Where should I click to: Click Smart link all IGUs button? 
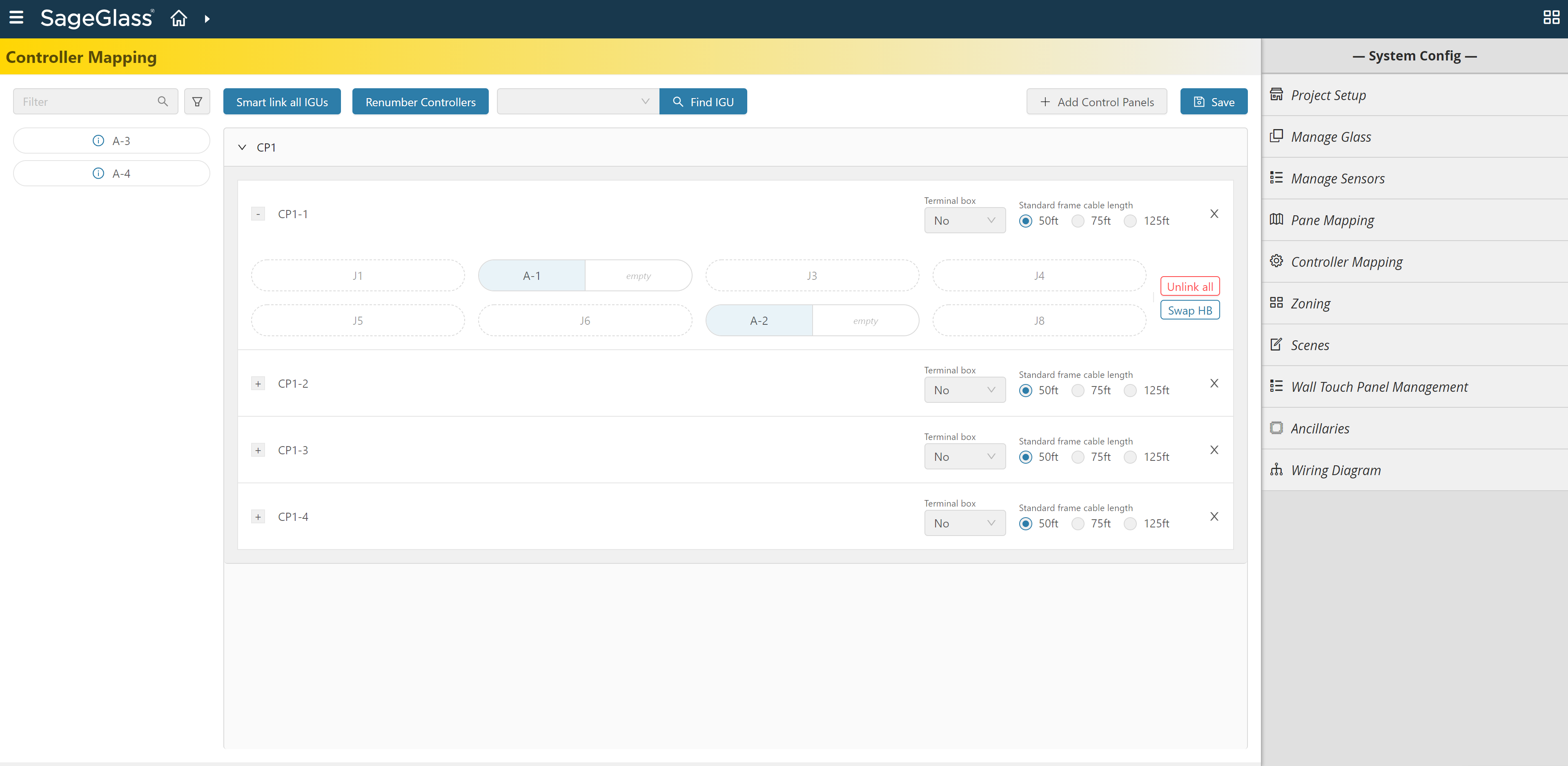click(282, 101)
